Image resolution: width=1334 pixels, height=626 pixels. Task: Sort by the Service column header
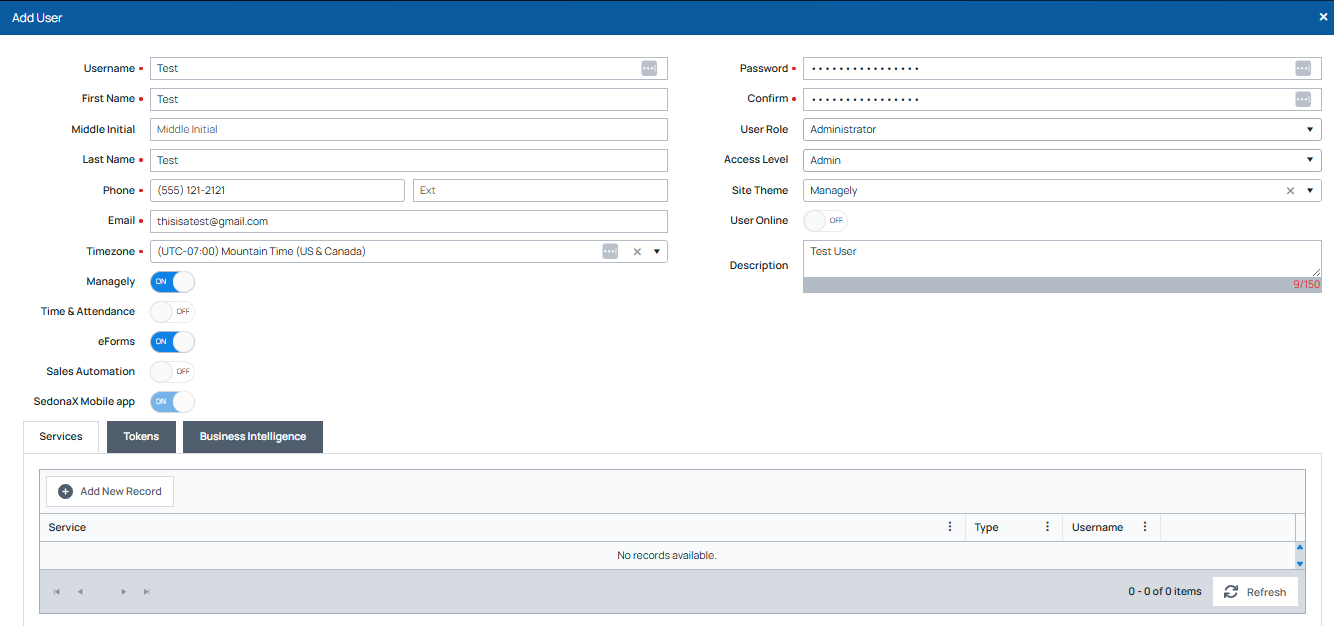pyautogui.click(x=67, y=528)
